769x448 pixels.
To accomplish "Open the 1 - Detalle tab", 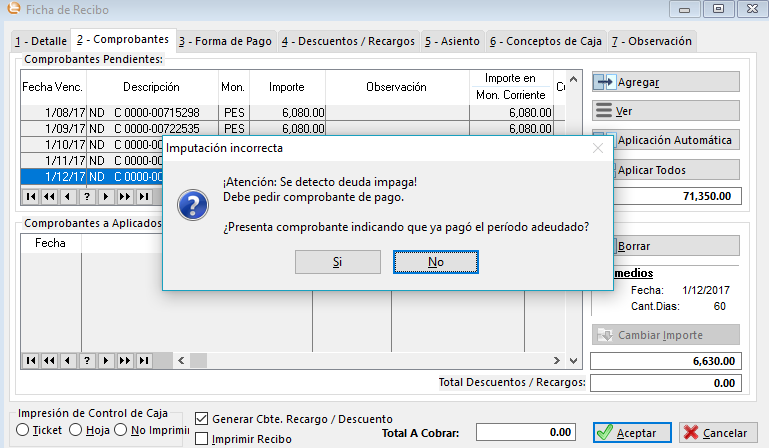I will click(x=40, y=41).
